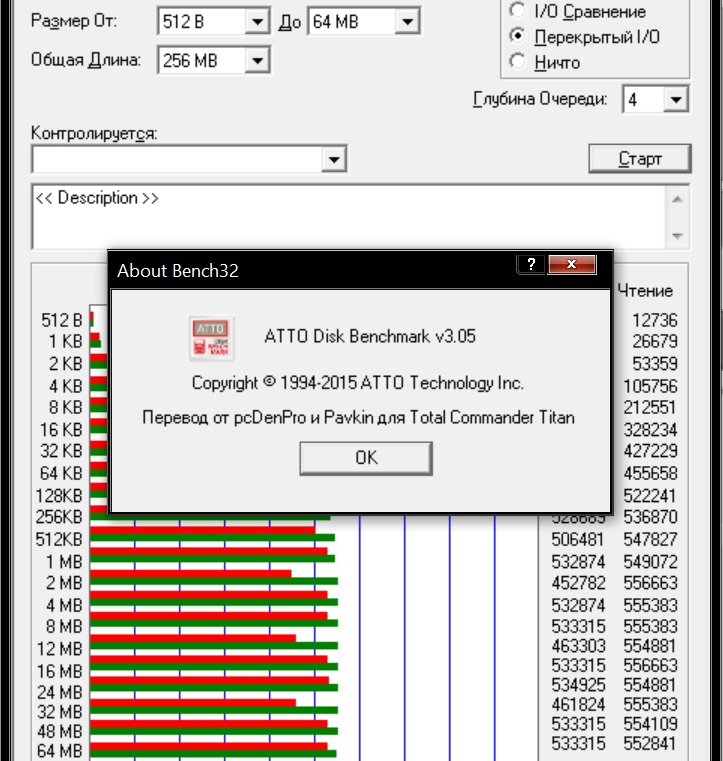Click write value 506481 for 512KB
Image resolution: width=723 pixels, height=761 pixels.
(578, 539)
